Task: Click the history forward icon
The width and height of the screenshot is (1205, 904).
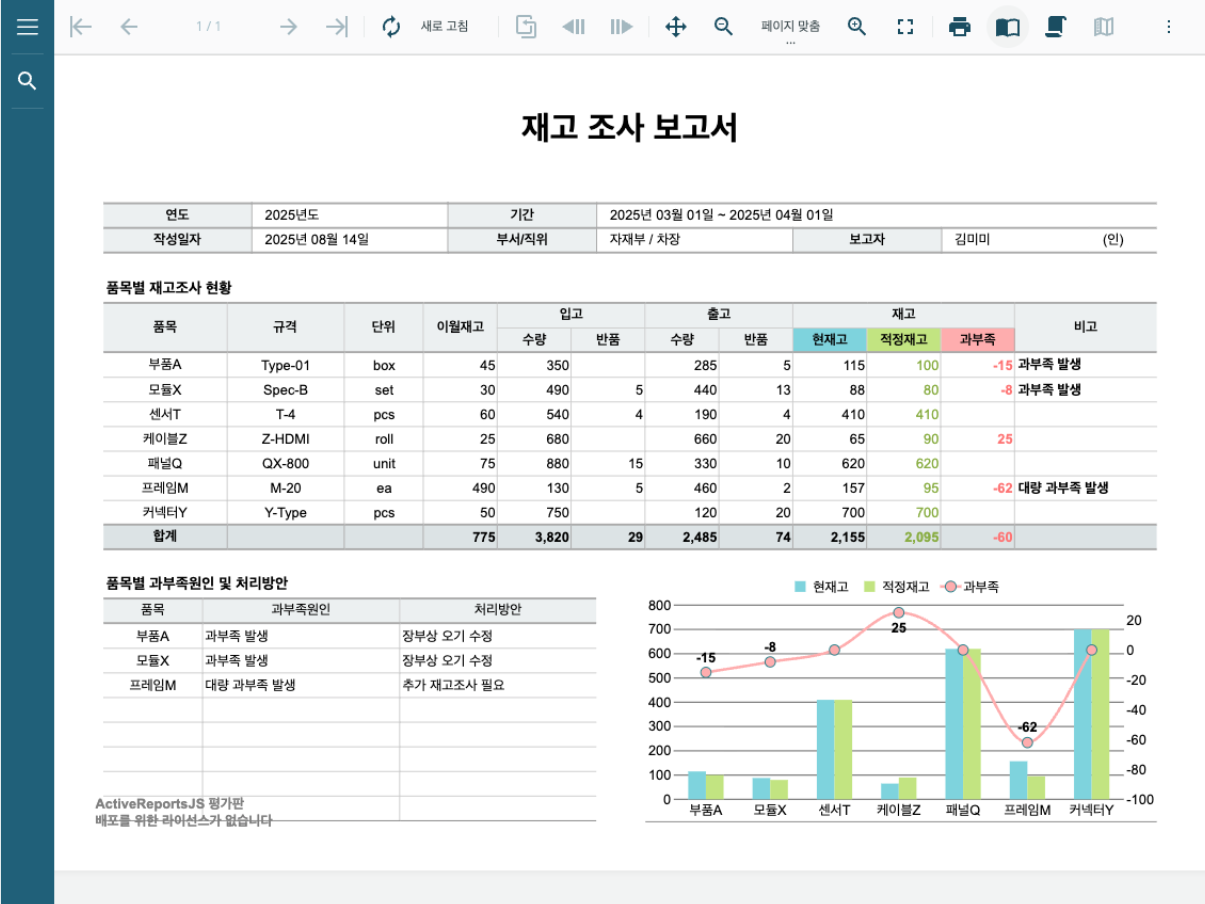Action: (x=622, y=27)
